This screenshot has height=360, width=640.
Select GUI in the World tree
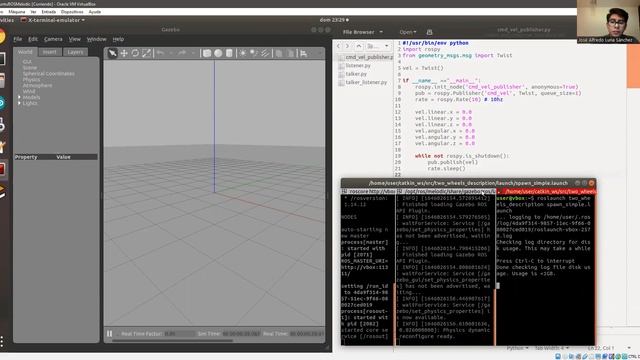[x=27, y=62]
